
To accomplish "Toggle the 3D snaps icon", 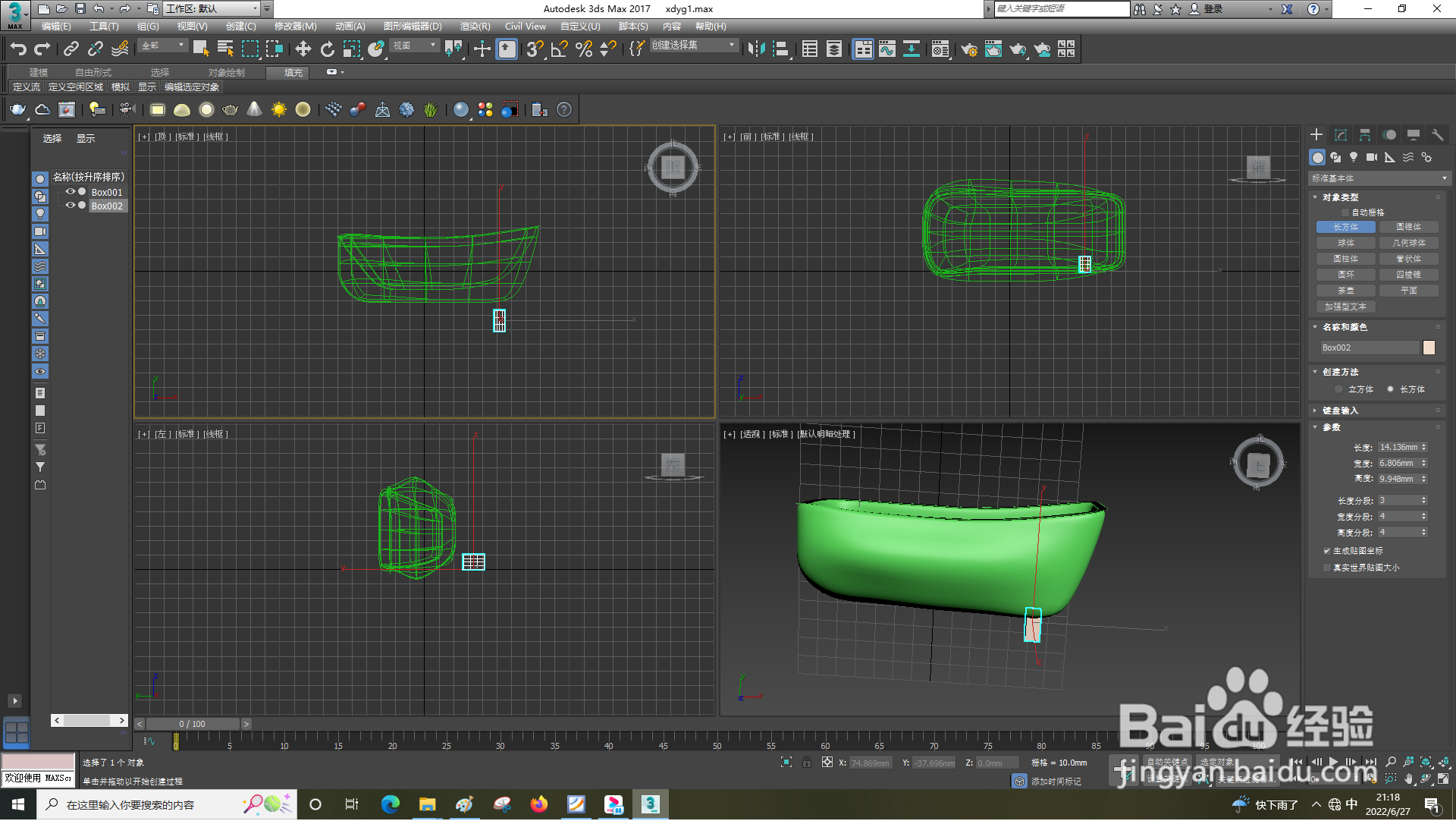I will point(534,49).
